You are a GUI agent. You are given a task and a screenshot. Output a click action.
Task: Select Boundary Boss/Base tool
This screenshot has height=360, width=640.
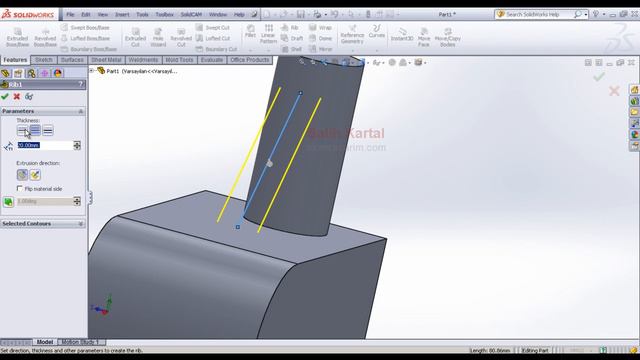point(89,49)
